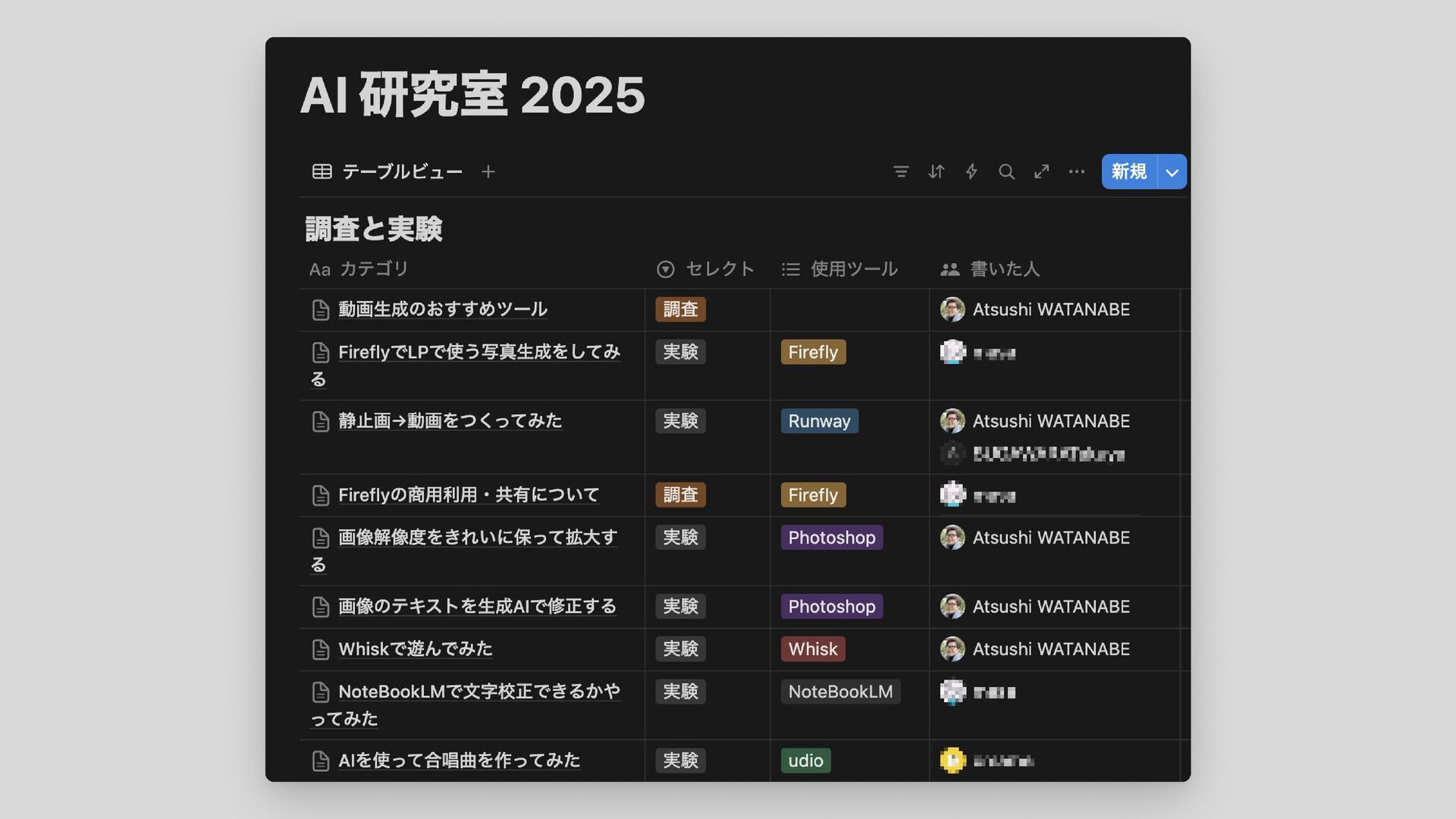Screen dimensions: 1456x819
Task: Click the purple Photoshop tag in 画像のテキスト row
Action: click(x=831, y=607)
